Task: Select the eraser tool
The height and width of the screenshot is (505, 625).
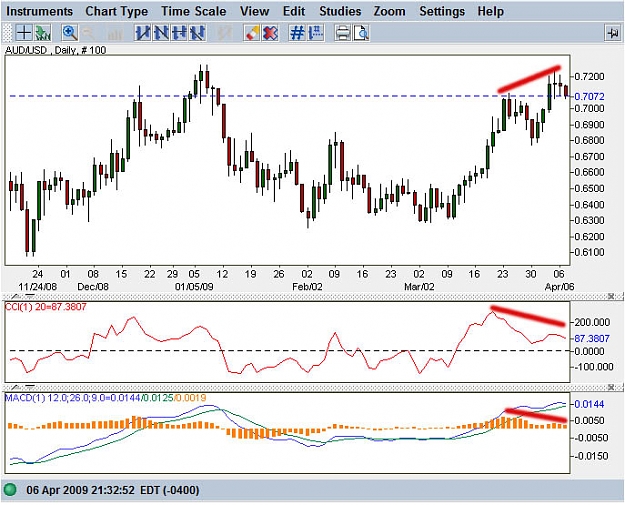Action: 252,33
